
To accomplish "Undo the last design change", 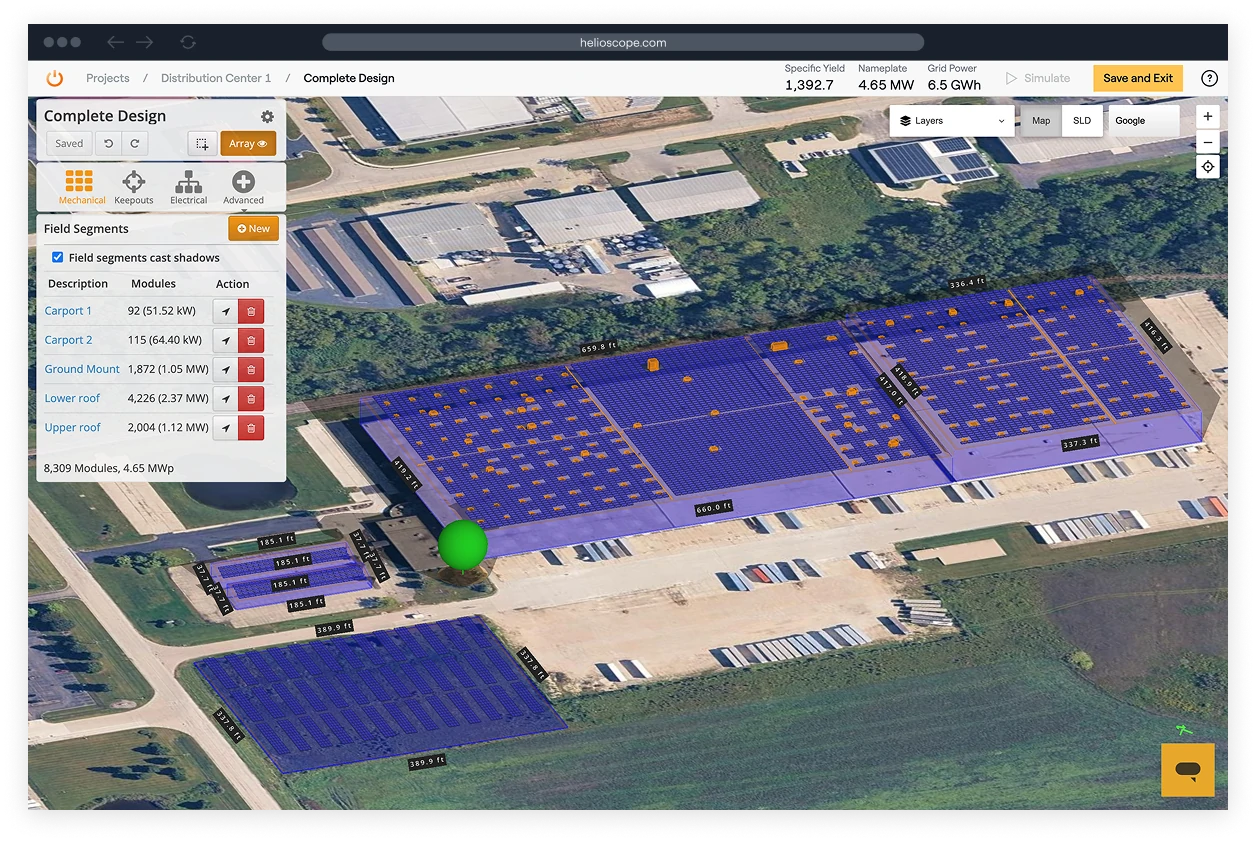I will tap(110, 143).
